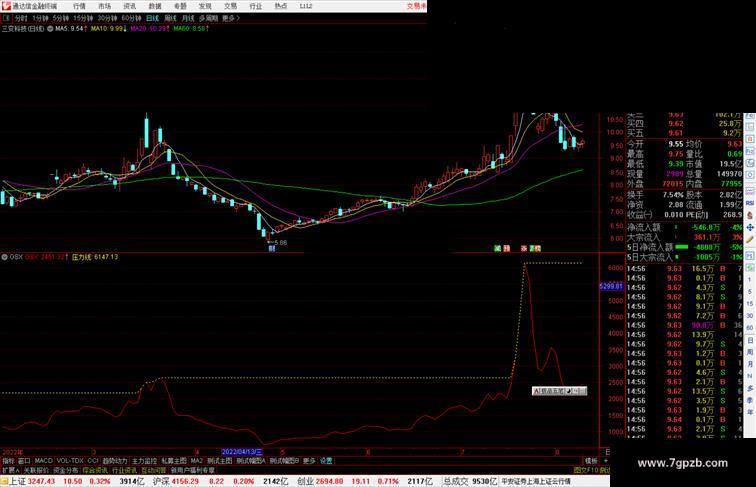The image size is (756, 487).
Task: Select the MA2 indicator tab
Action: (196, 461)
